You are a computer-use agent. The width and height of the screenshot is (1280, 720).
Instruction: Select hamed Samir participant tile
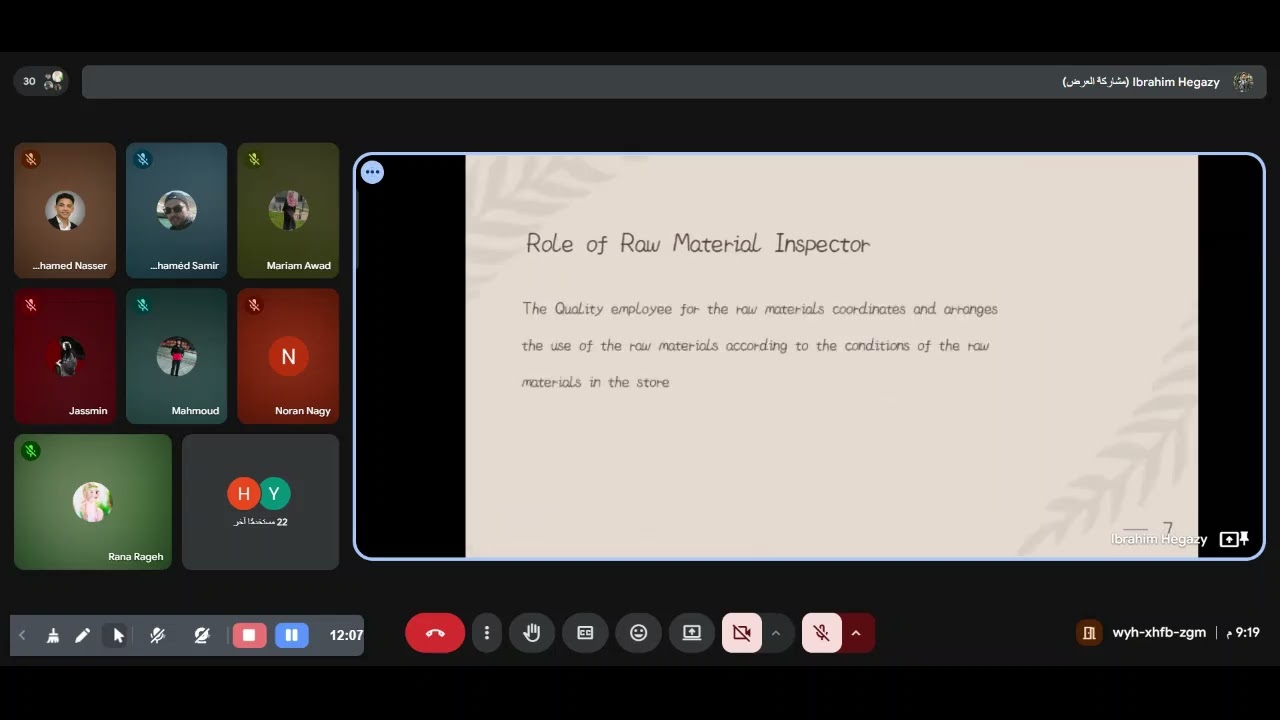coord(177,210)
